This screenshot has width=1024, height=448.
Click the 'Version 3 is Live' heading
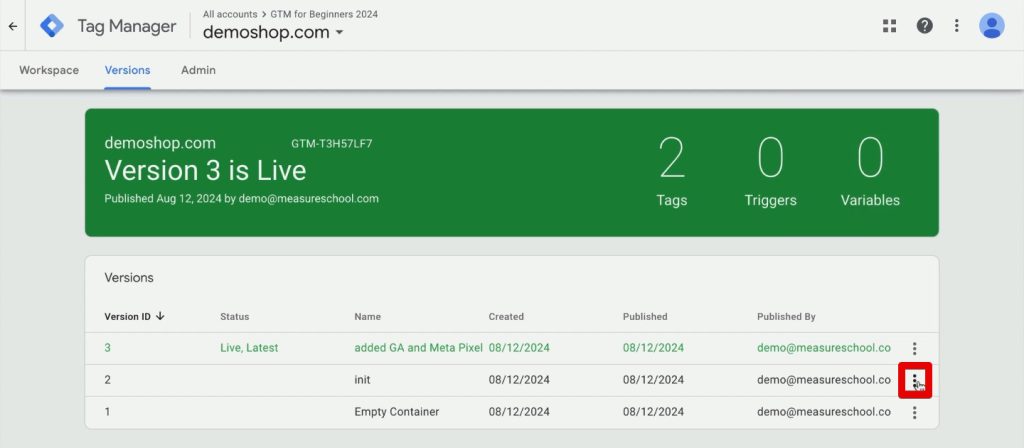[x=205, y=170]
